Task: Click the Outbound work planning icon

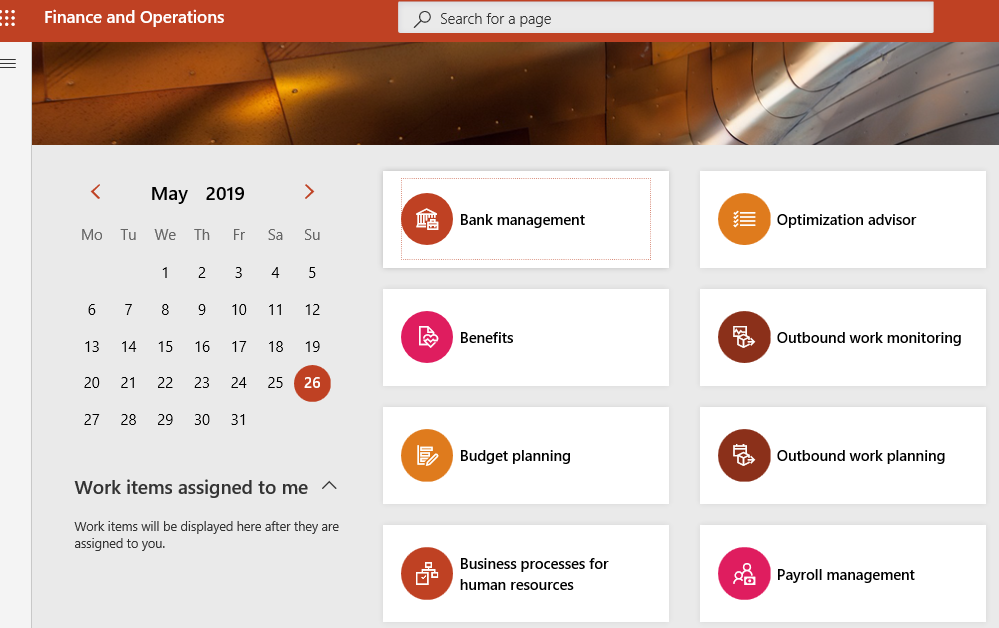Action: point(744,455)
